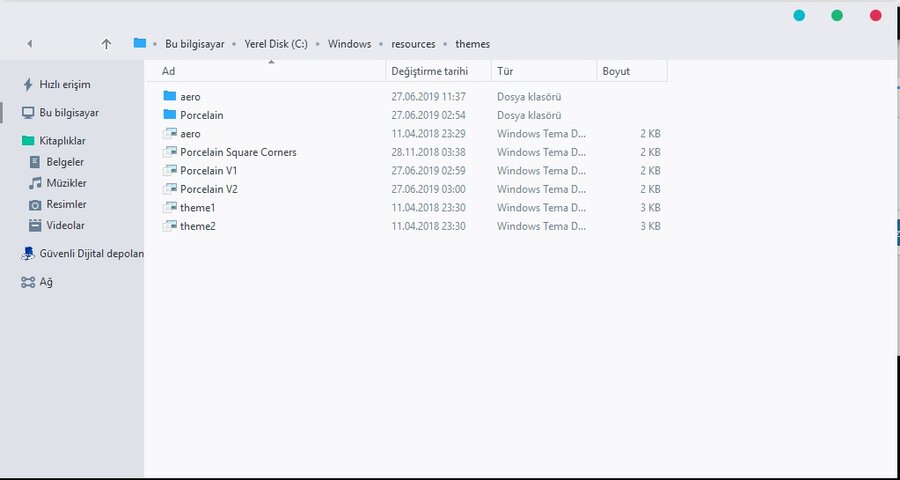900x480 pixels.
Task: Select the Porcelain V2 file name
Action: (x=209, y=189)
